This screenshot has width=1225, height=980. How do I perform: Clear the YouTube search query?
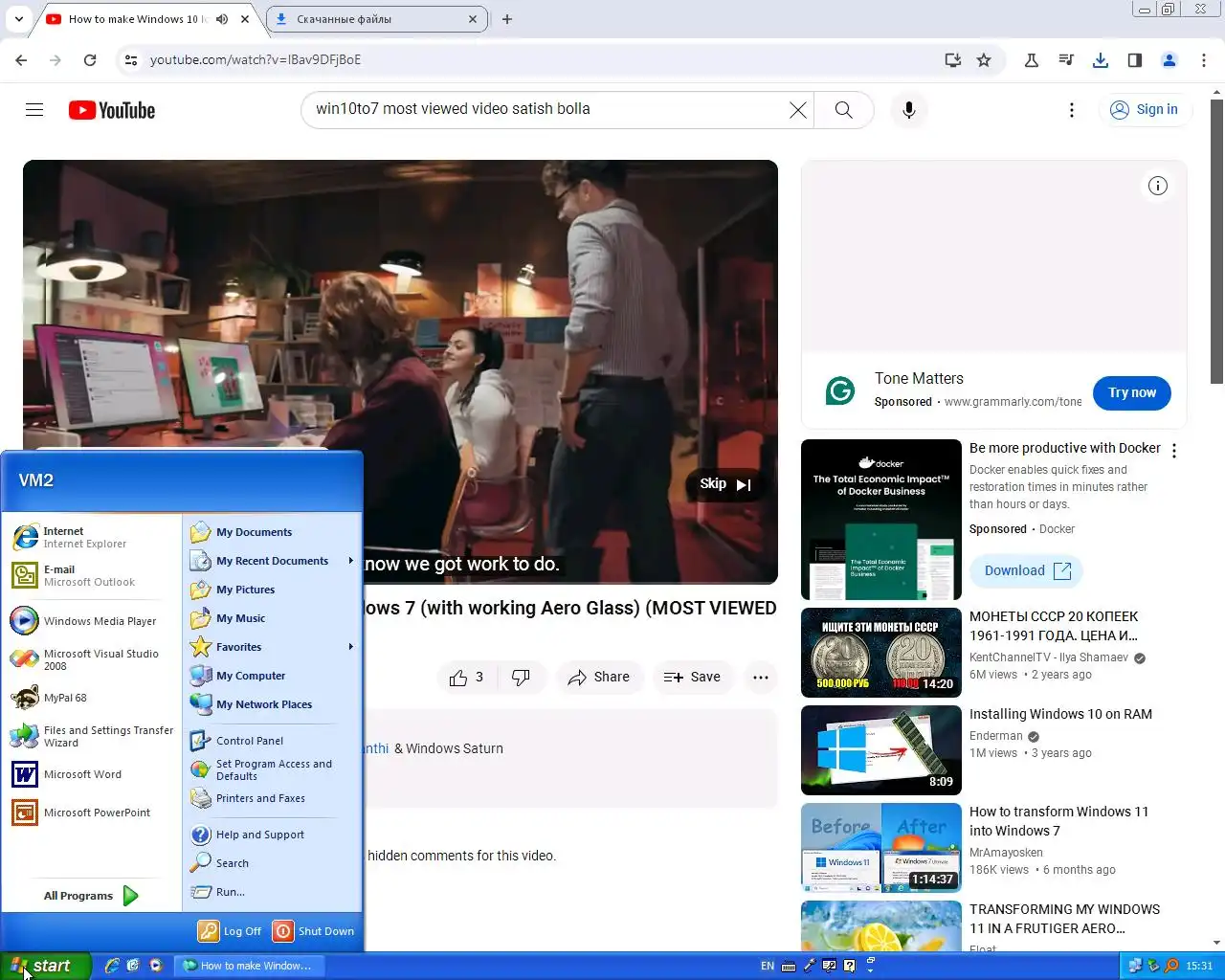tap(797, 110)
